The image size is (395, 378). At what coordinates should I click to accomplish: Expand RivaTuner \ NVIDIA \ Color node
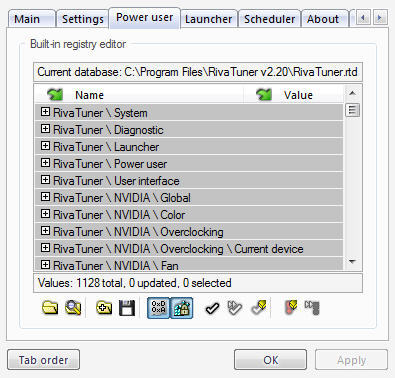[45, 214]
